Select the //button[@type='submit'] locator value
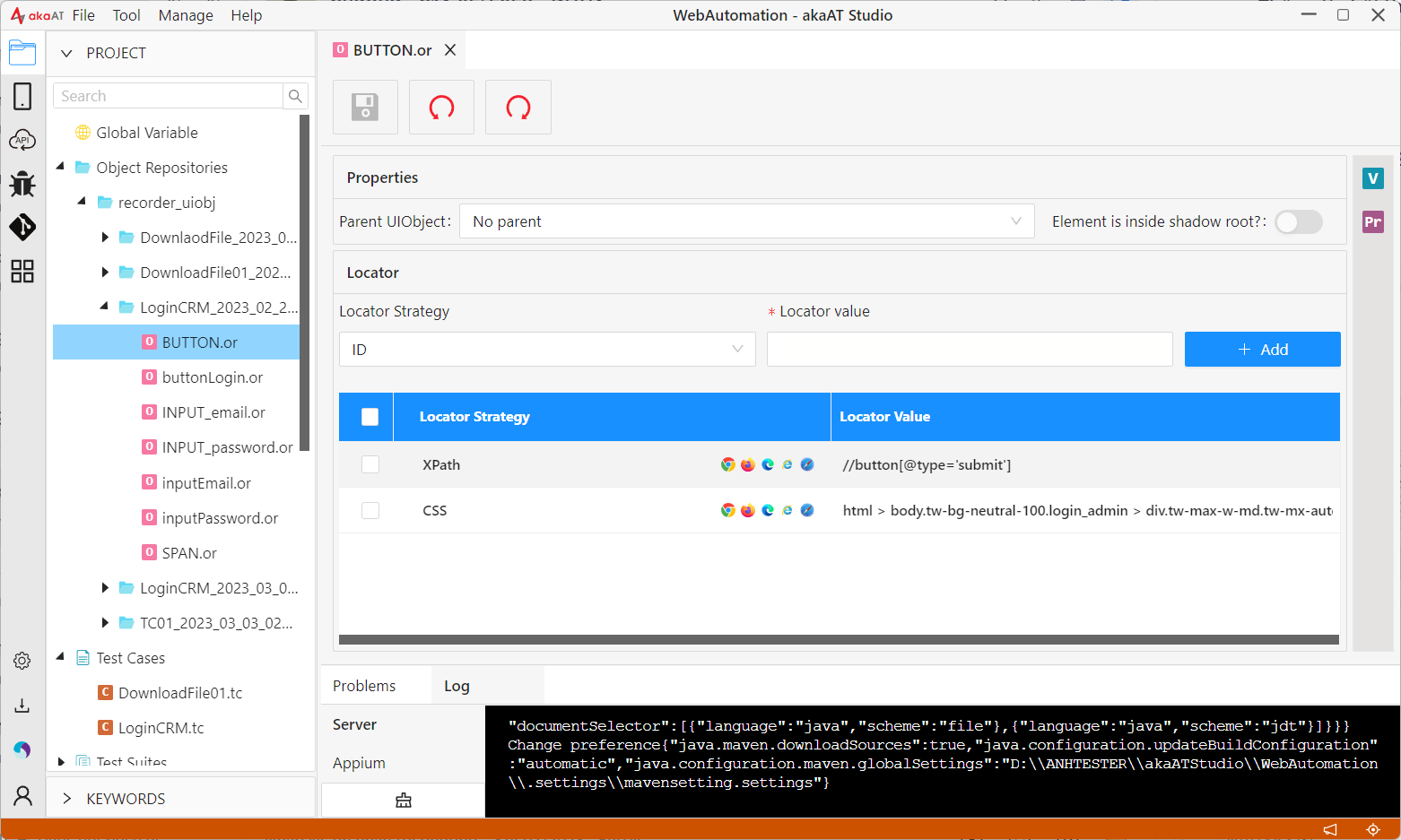Image resolution: width=1401 pixels, height=840 pixels. click(x=927, y=464)
